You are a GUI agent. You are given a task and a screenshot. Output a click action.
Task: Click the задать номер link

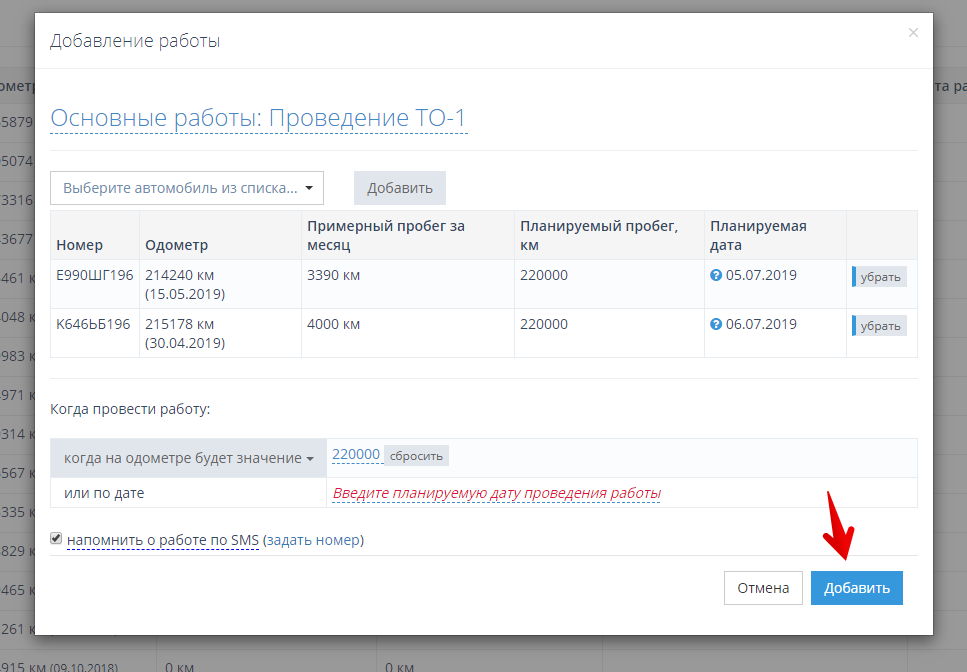tap(313, 540)
